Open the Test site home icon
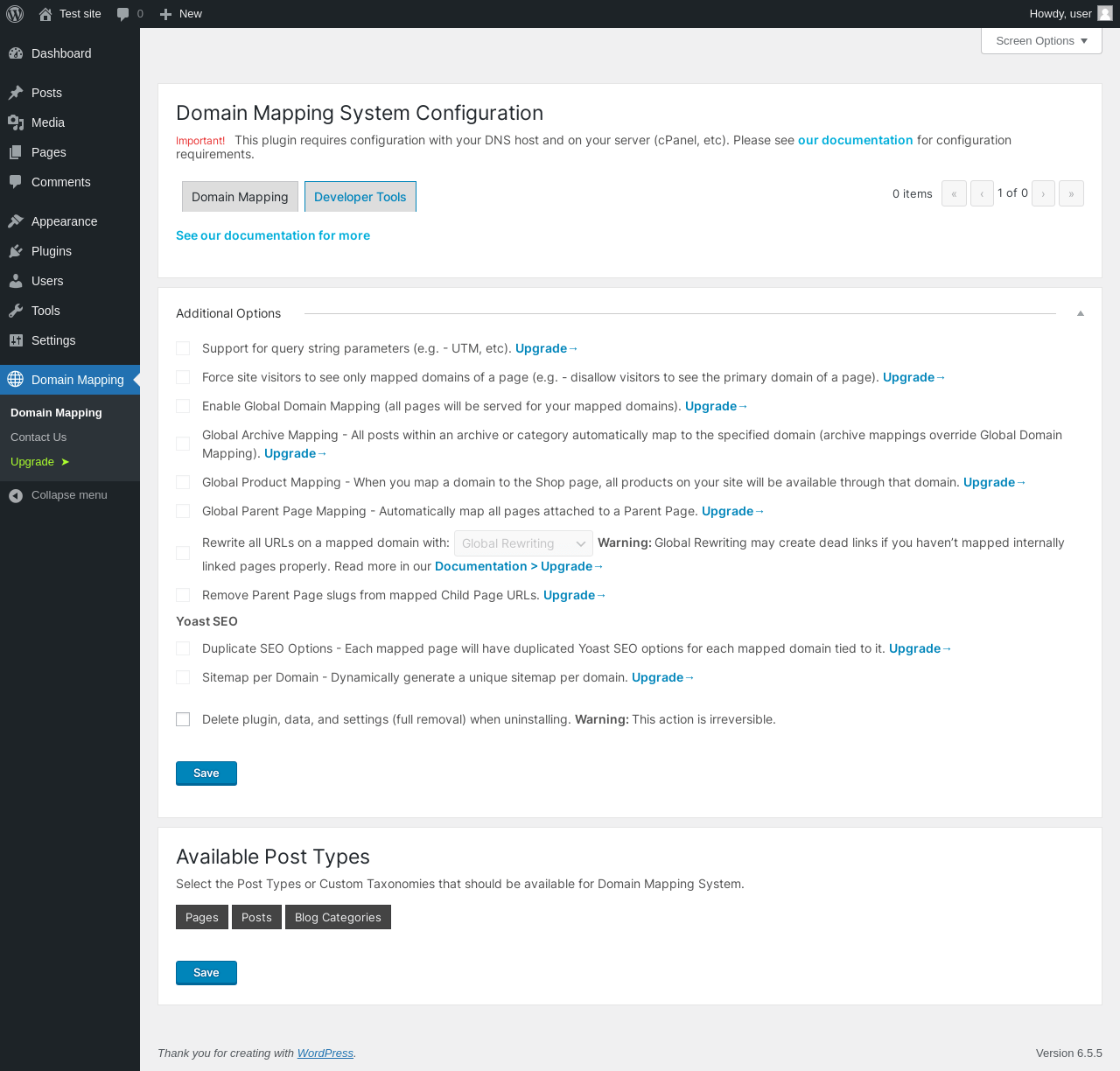This screenshot has height=1071, width=1120. pyautogui.click(x=45, y=14)
